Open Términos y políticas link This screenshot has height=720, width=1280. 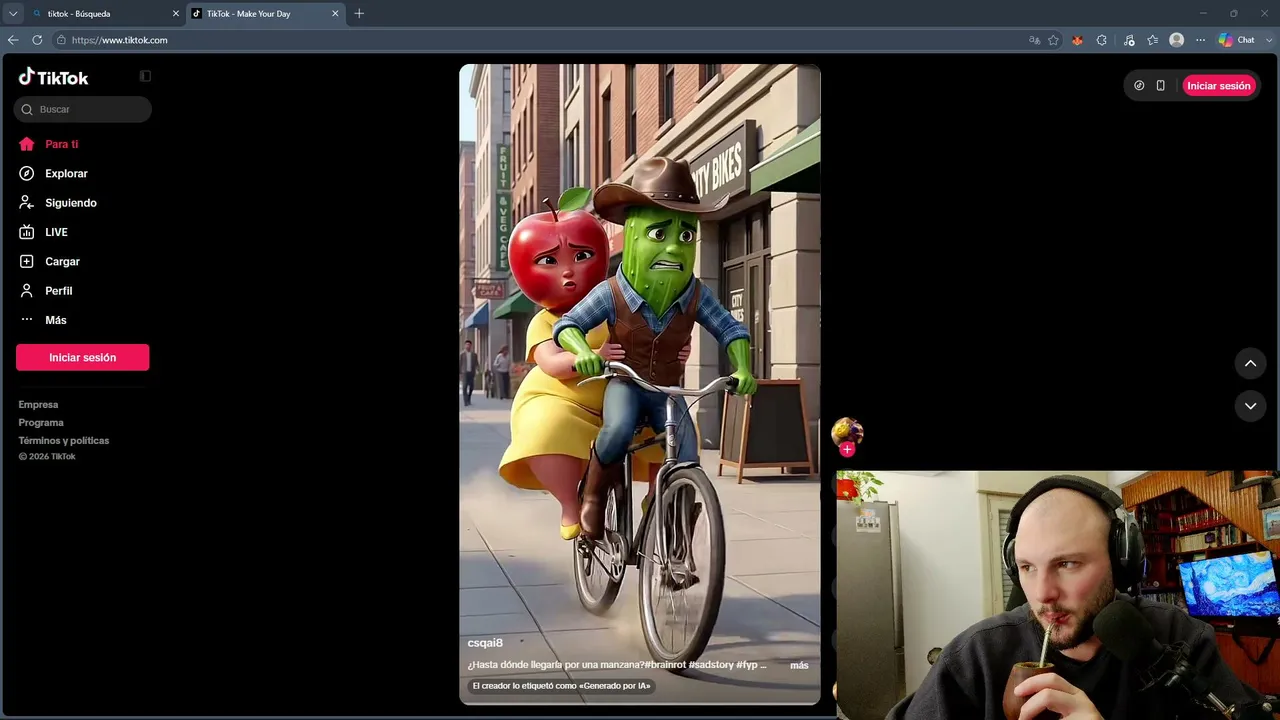pos(64,441)
